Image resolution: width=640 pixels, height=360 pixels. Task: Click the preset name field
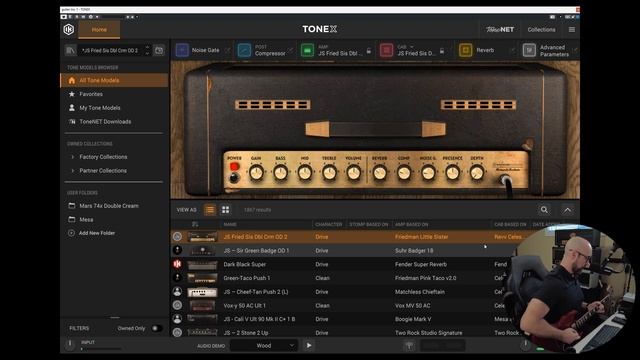[110, 50]
